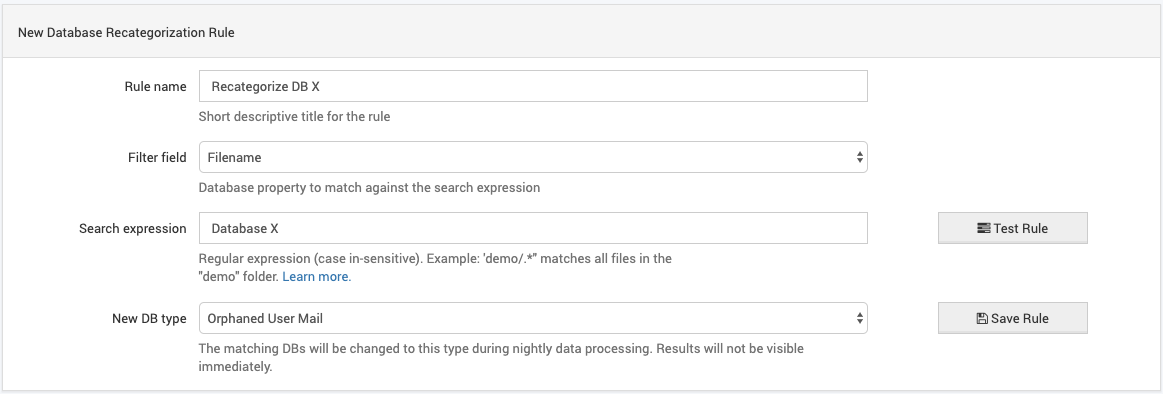Click the up-down arrows of Filter field select
Screen dimensions: 1163x394
tap(859, 157)
